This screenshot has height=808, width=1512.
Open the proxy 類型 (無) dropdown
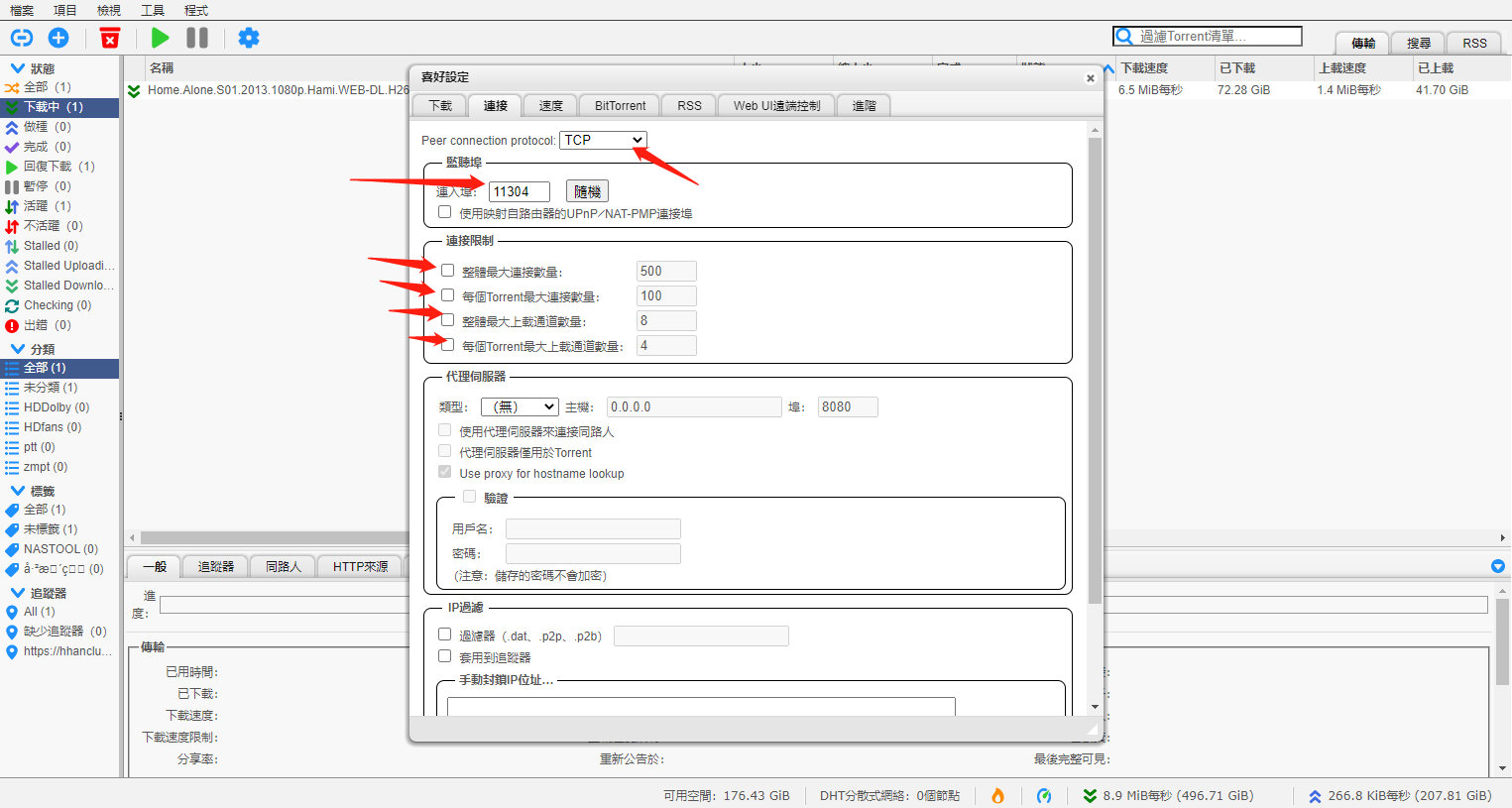click(520, 406)
